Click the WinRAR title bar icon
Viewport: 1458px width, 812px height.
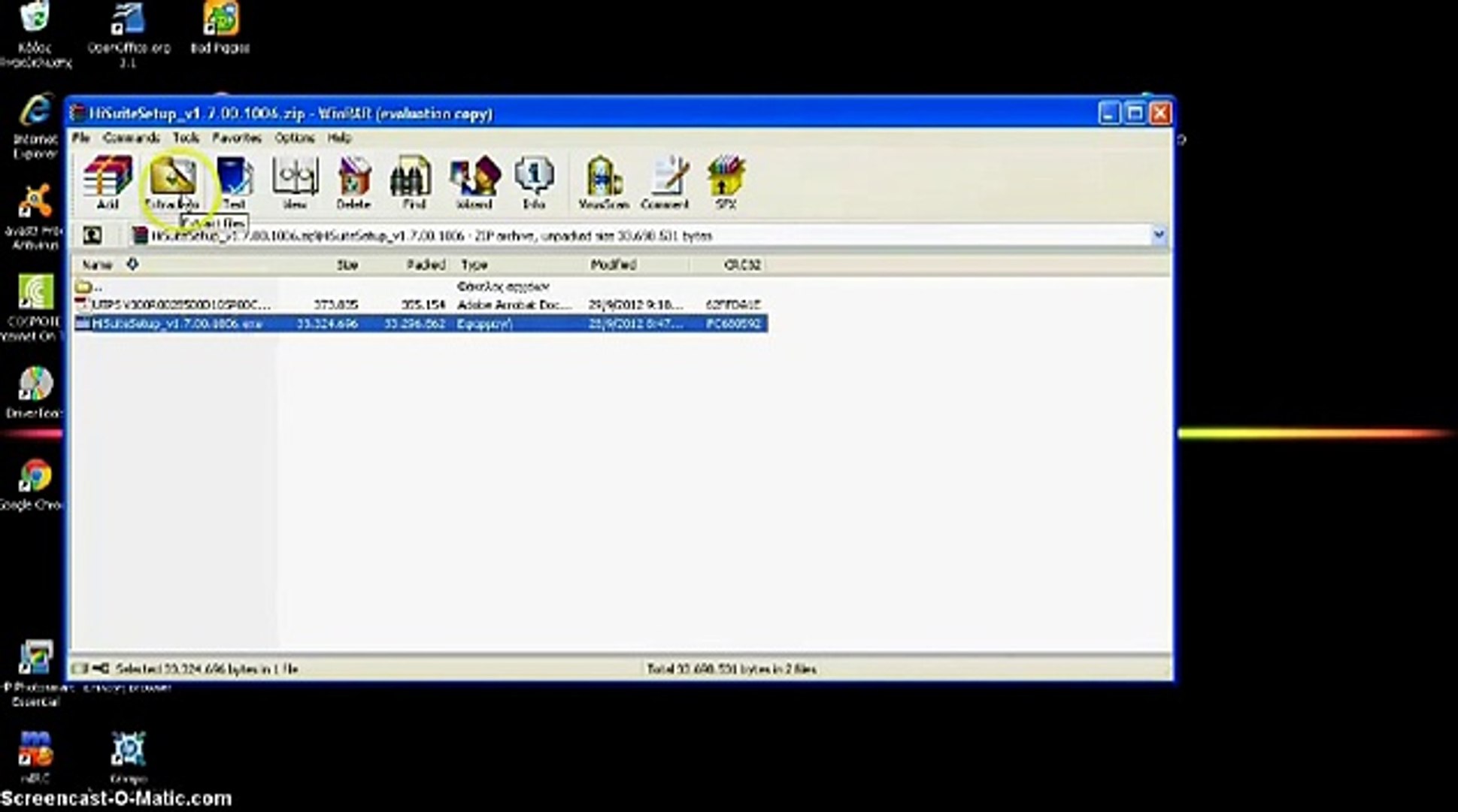pos(77,114)
